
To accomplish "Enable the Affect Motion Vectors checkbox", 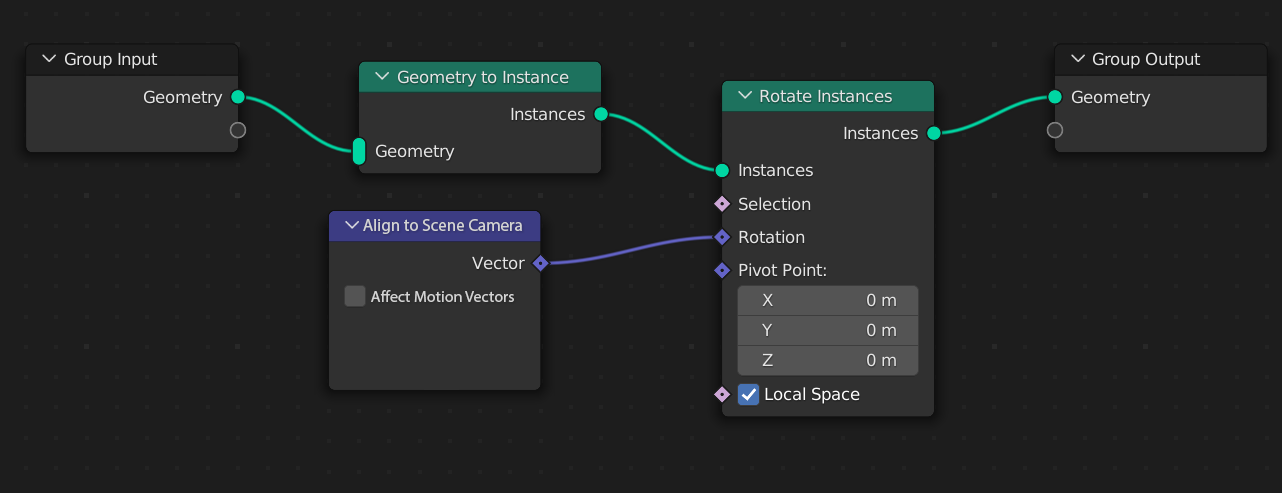I will [x=355, y=296].
